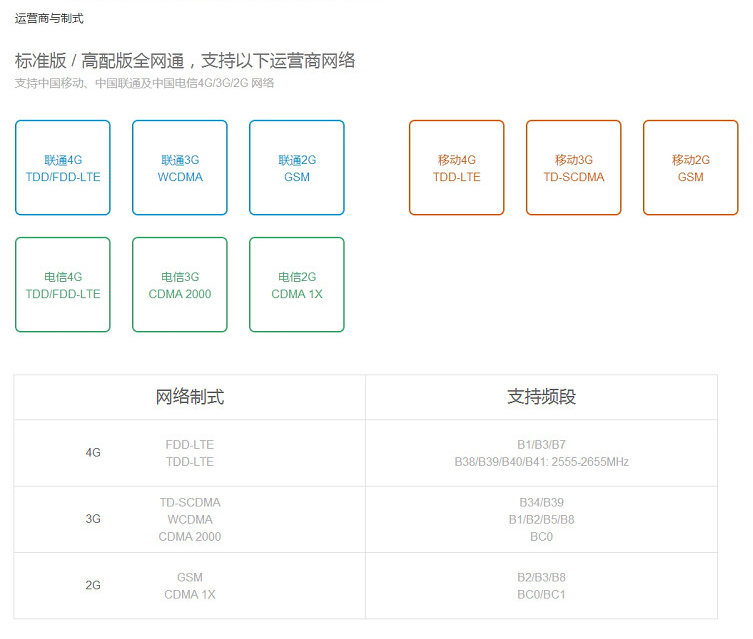Click BC0/BC1 band text
Viewport: 753px width, 639px height.
[x=541, y=595]
